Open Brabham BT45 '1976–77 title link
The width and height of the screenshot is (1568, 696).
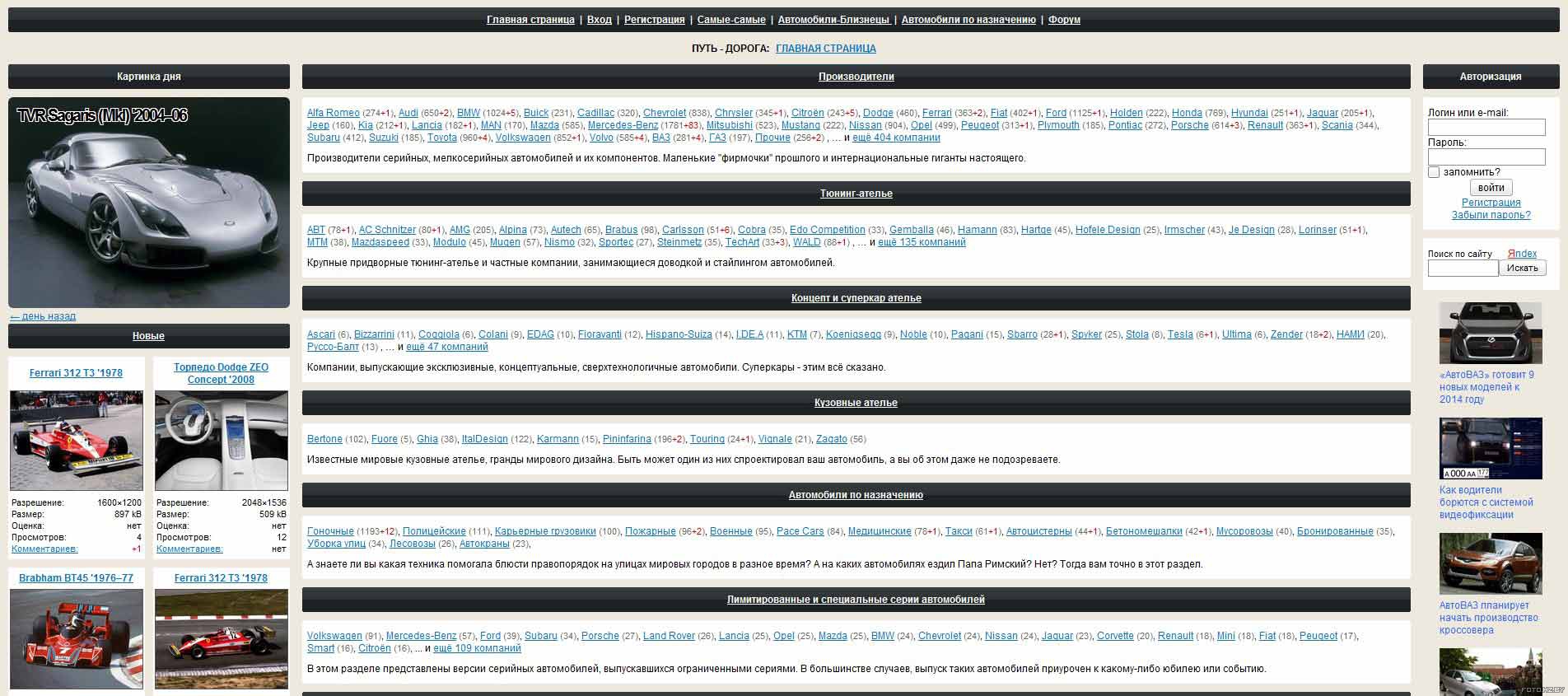76,578
